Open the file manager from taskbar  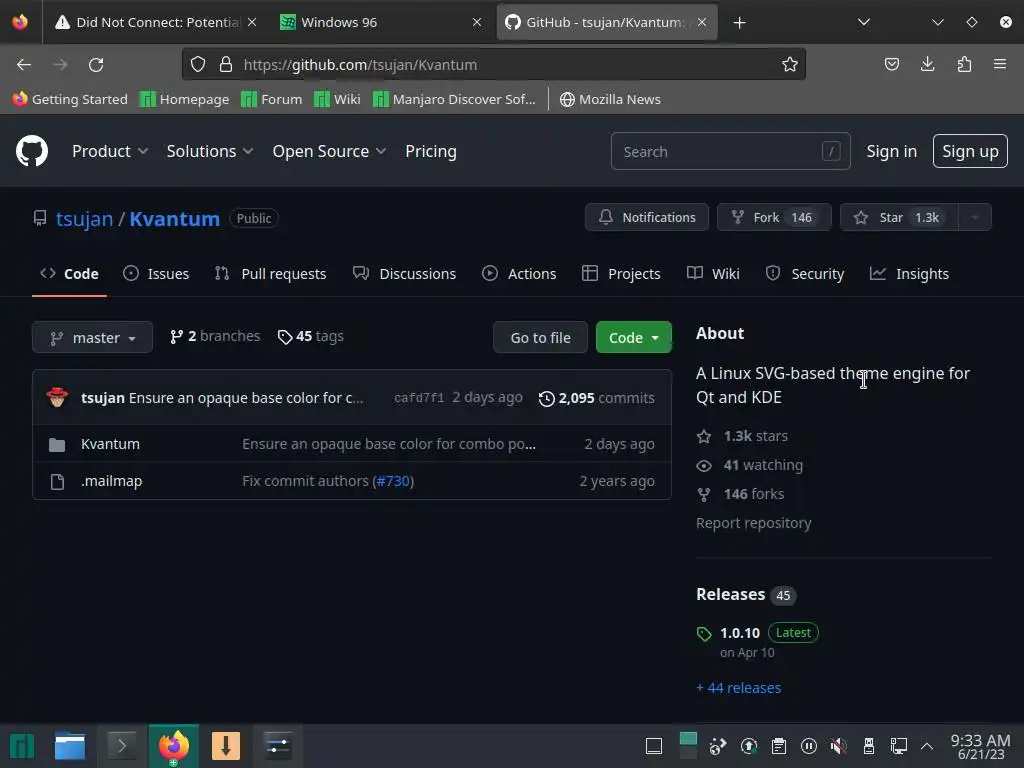coord(70,746)
